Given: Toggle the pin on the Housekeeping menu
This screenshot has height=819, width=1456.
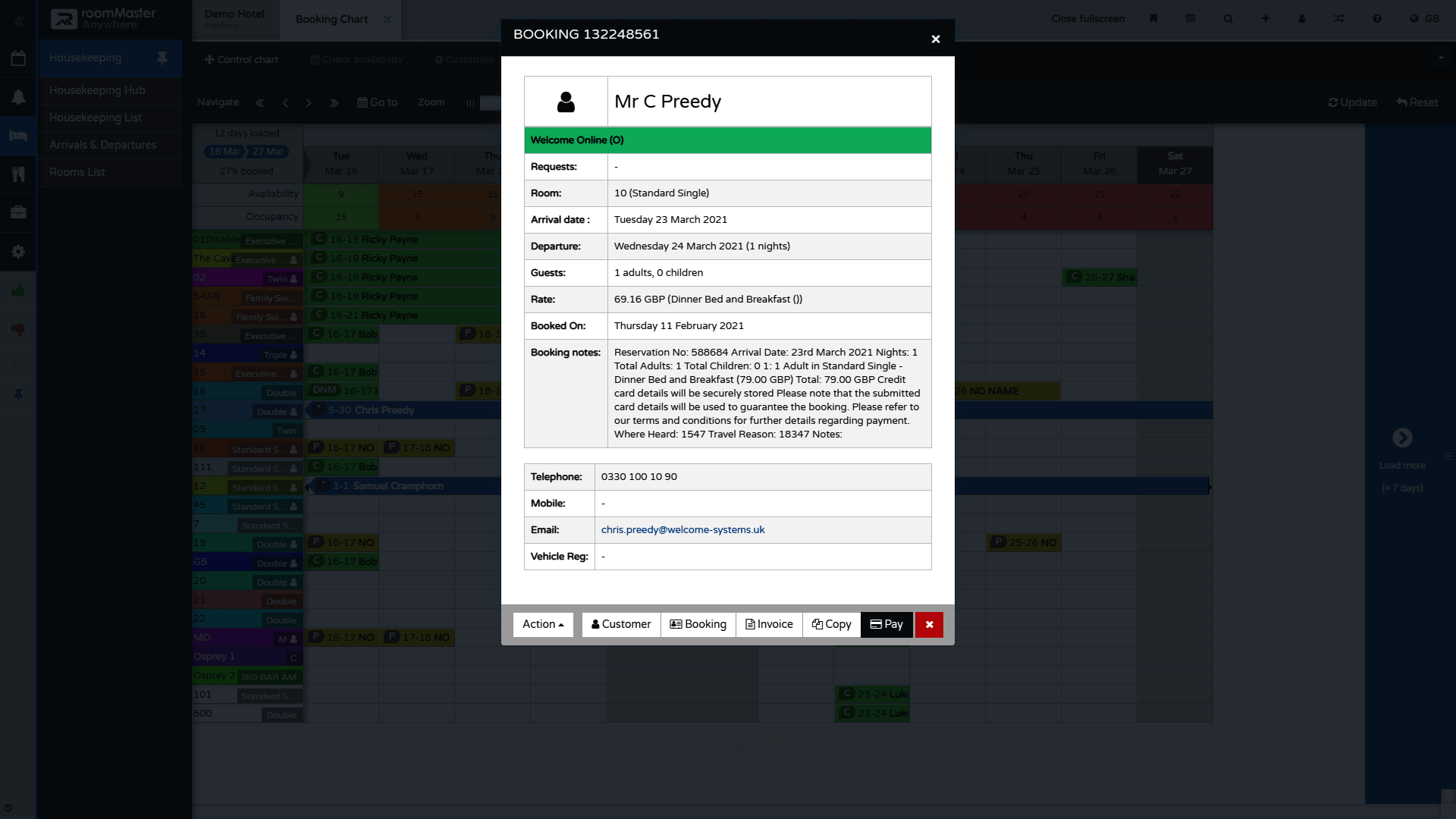Looking at the screenshot, I should tap(162, 58).
